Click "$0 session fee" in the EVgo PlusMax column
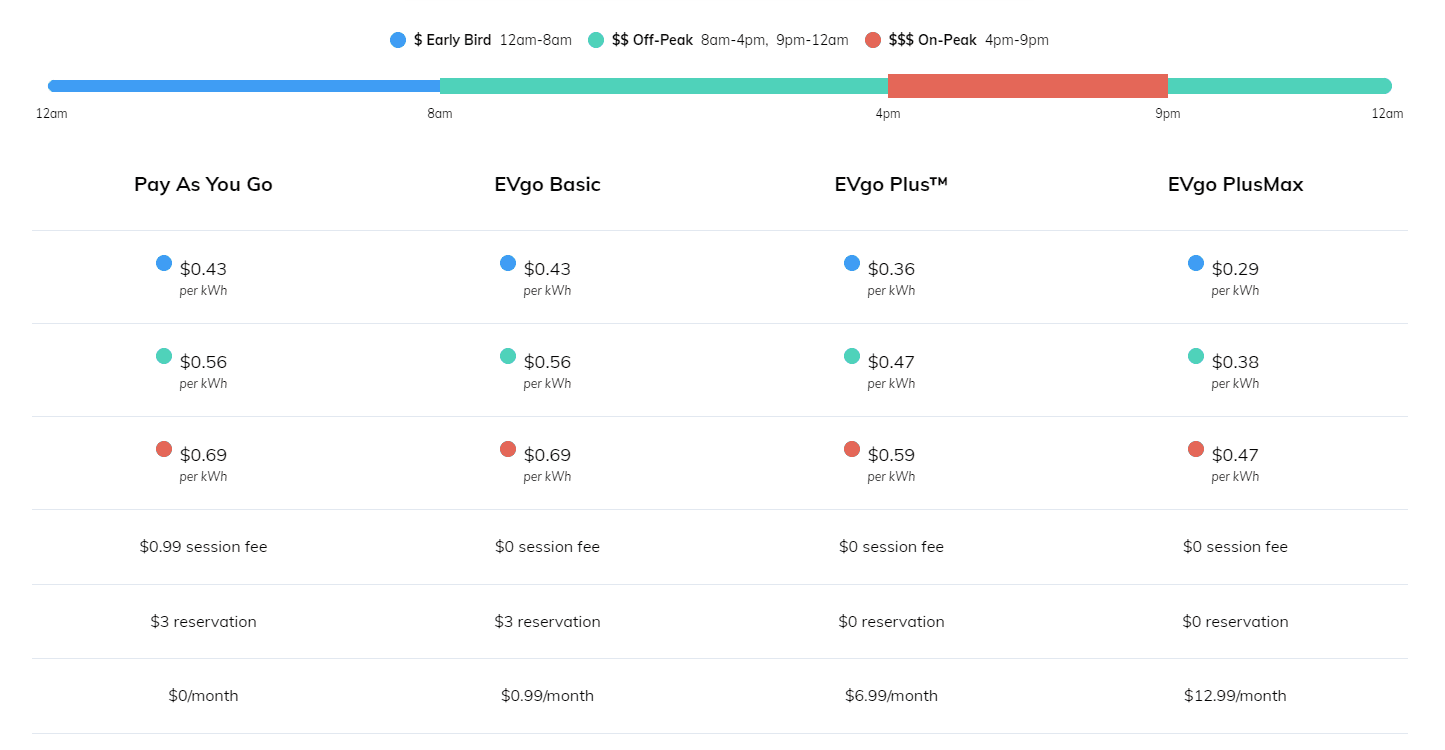Viewport: 1445px width, 750px height. point(1236,547)
